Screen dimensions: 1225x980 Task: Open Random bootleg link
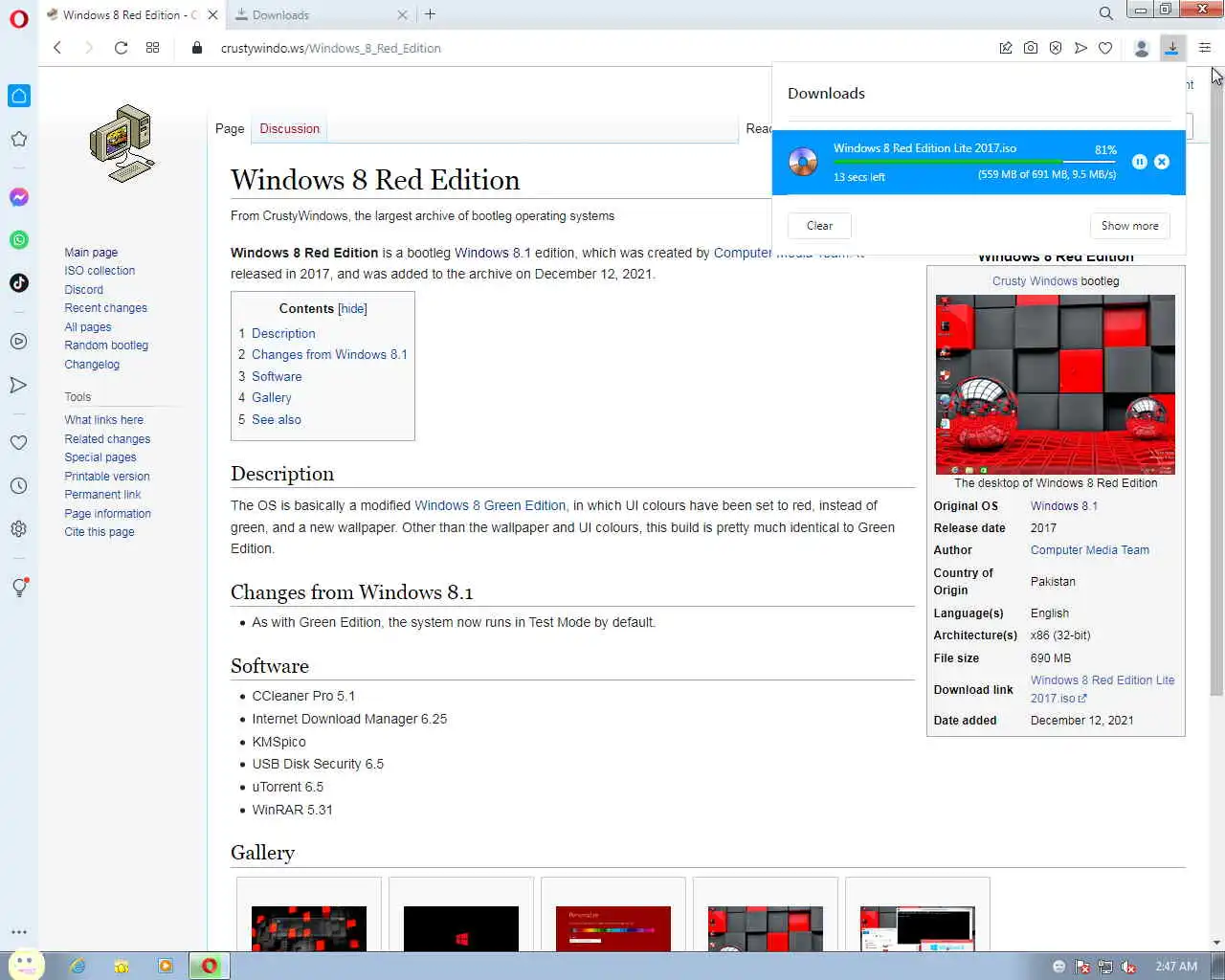tap(106, 345)
